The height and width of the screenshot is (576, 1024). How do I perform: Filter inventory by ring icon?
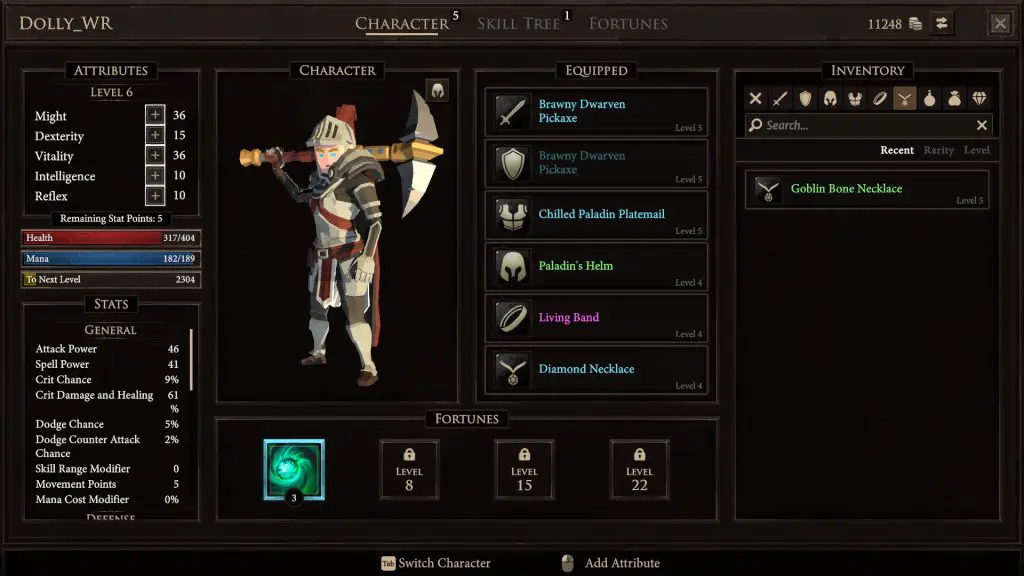(x=880, y=99)
